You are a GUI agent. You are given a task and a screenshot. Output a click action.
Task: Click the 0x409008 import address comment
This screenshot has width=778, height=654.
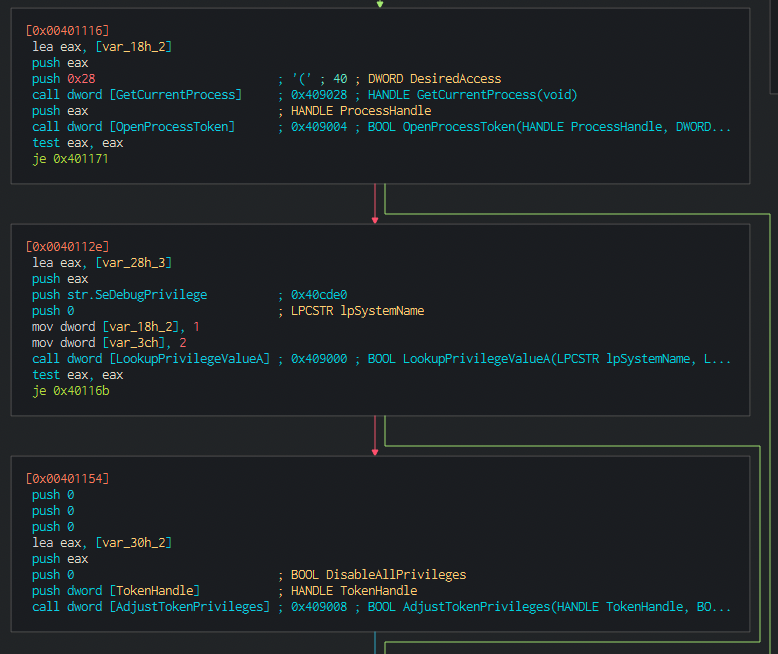coord(319,607)
